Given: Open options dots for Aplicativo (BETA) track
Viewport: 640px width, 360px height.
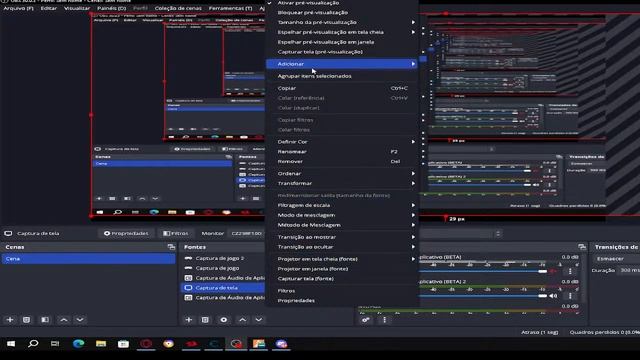Looking at the screenshot, I should [x=570, y=271].
